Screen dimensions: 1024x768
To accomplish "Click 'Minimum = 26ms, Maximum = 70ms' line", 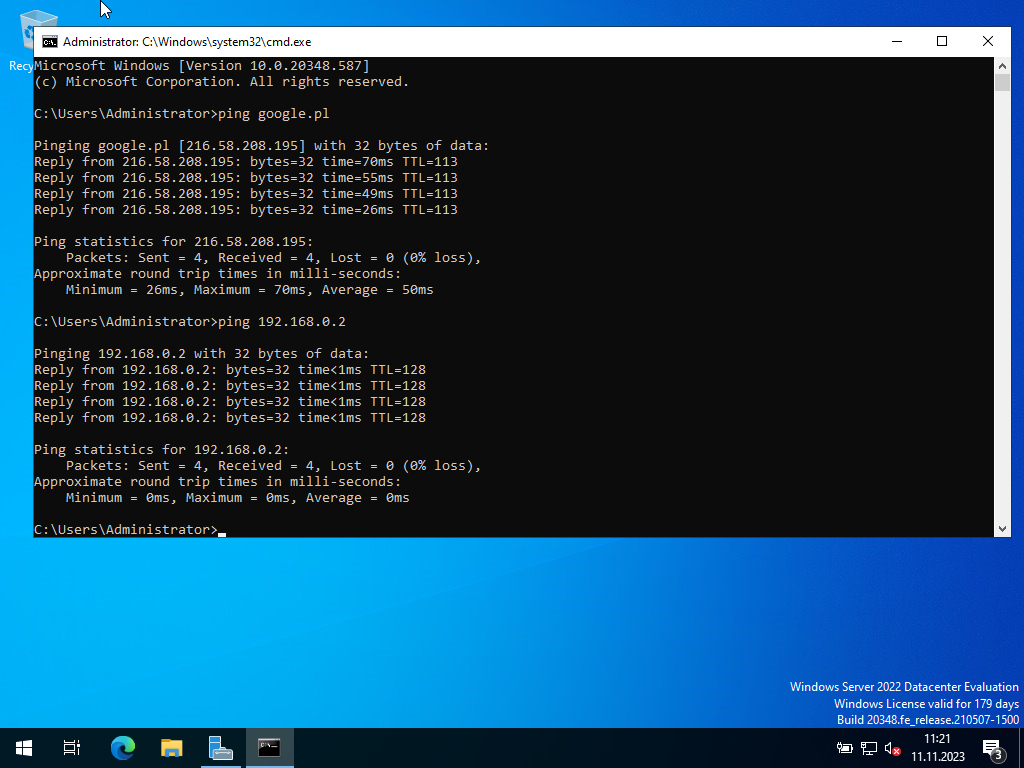I will (x=249, y=289).
